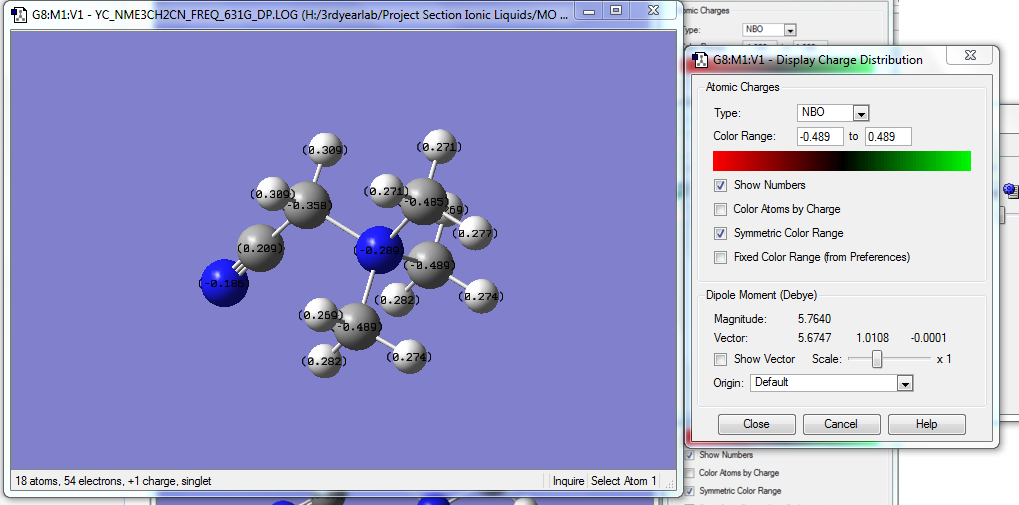Click the nitrile carbon atom labeled 0.209
Image resolution: width=1019 pixels, height=505 pixels.
(x=259, y=247)
